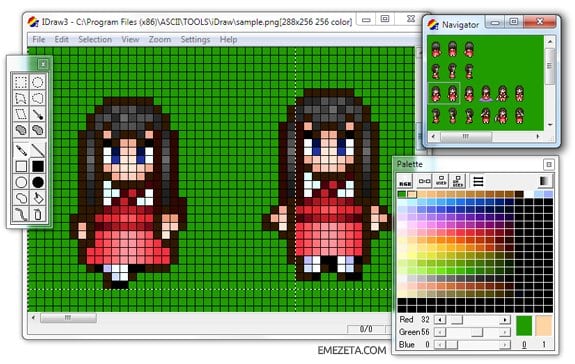This screenshot has width=575, height=364.
Task: Select the magic wand tool
Action: click(x=37, y=114)
